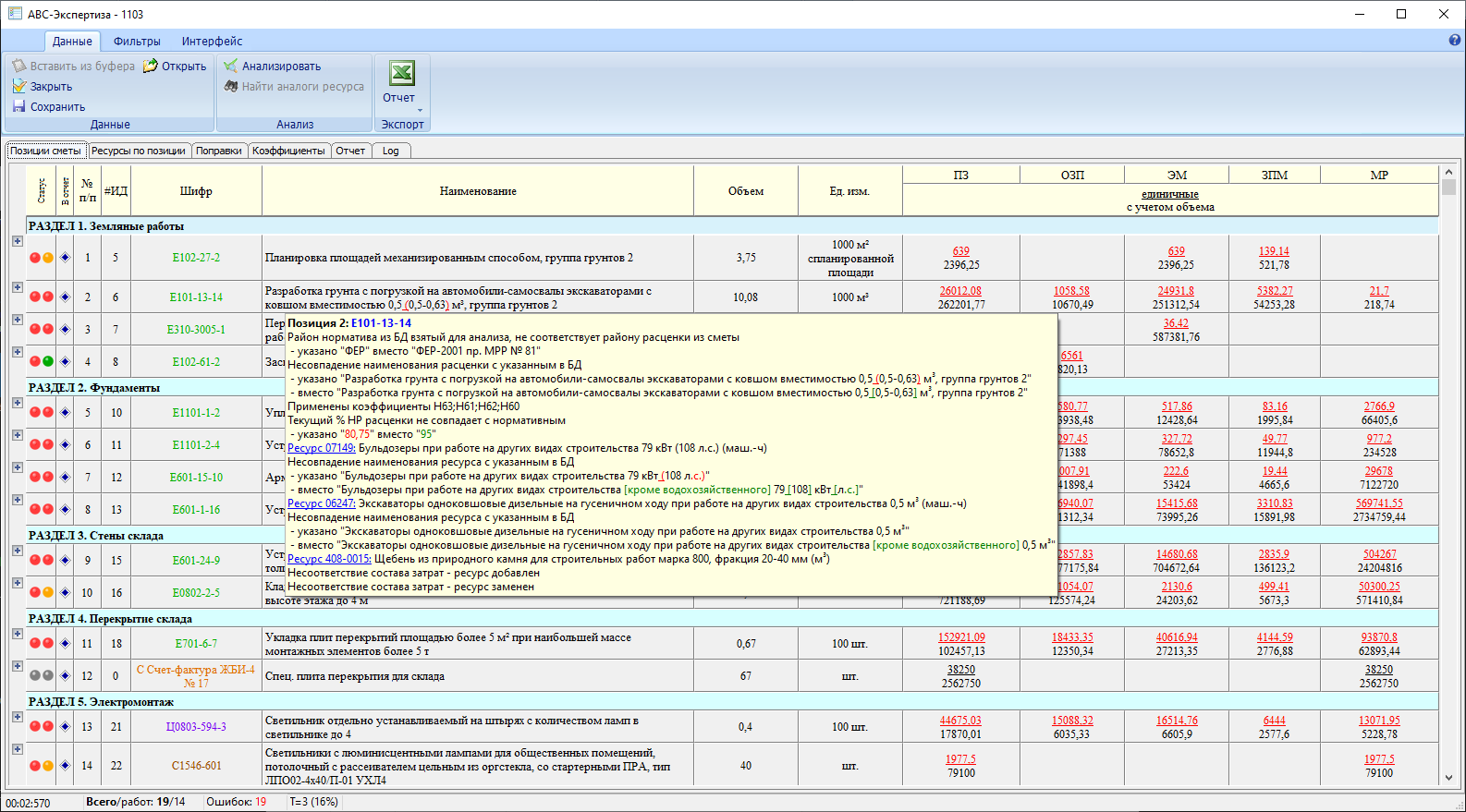
Task: Click the Открыть folder icon
Action: [151, 67]
